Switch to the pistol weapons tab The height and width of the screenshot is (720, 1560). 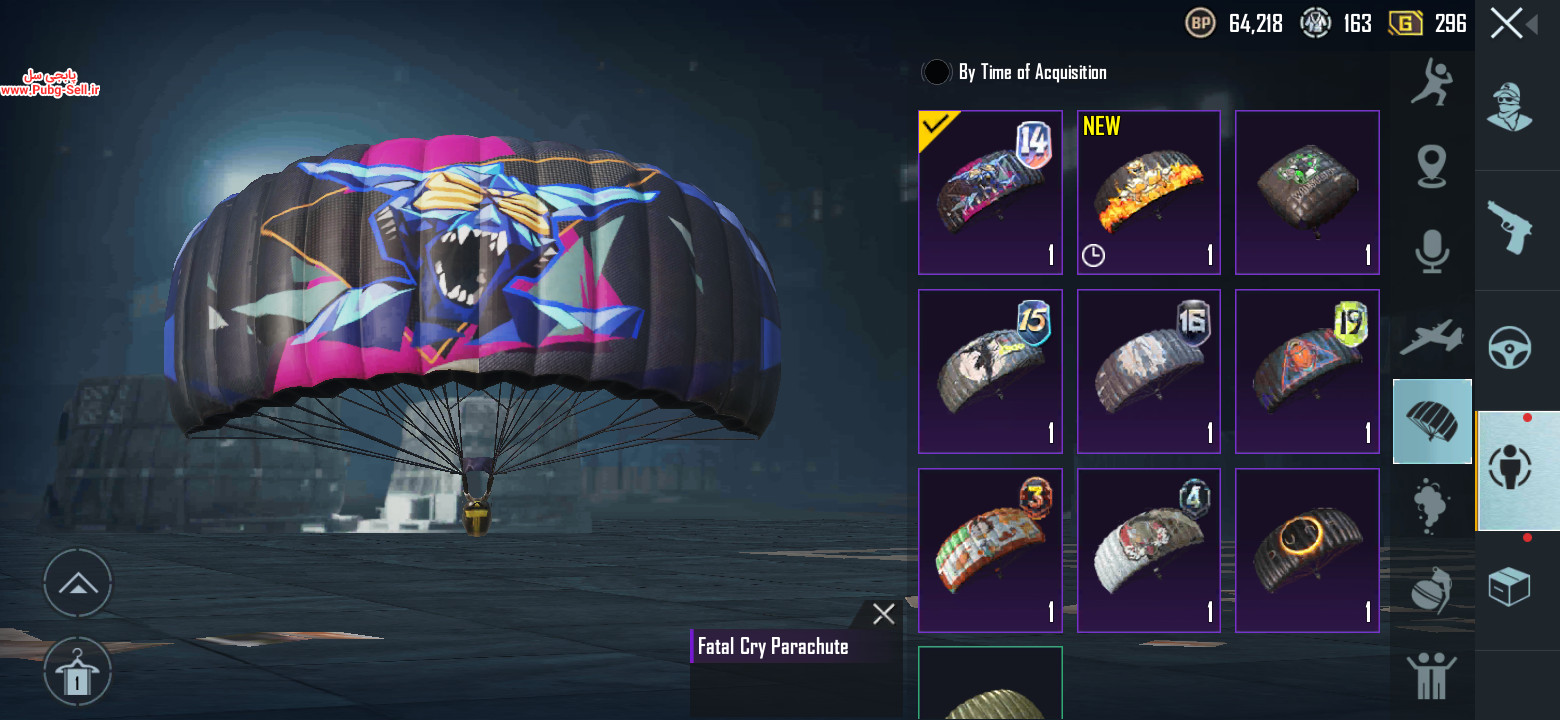click(x=1510, y=228)
